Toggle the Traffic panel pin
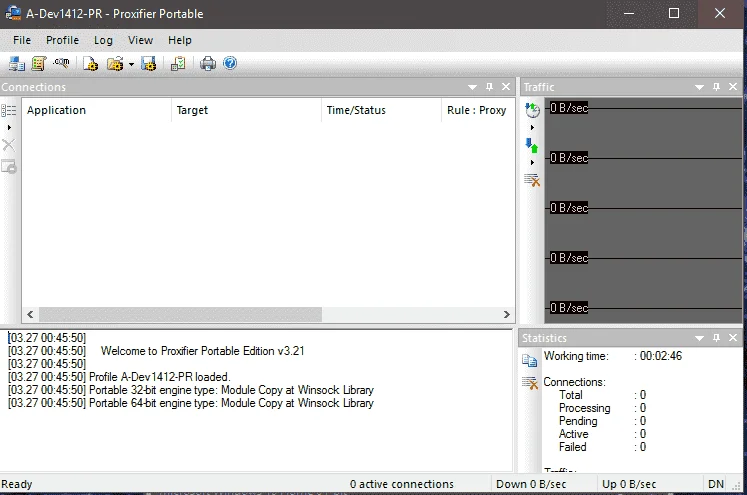Screen dimensions: 747x495 pos(717,87)
